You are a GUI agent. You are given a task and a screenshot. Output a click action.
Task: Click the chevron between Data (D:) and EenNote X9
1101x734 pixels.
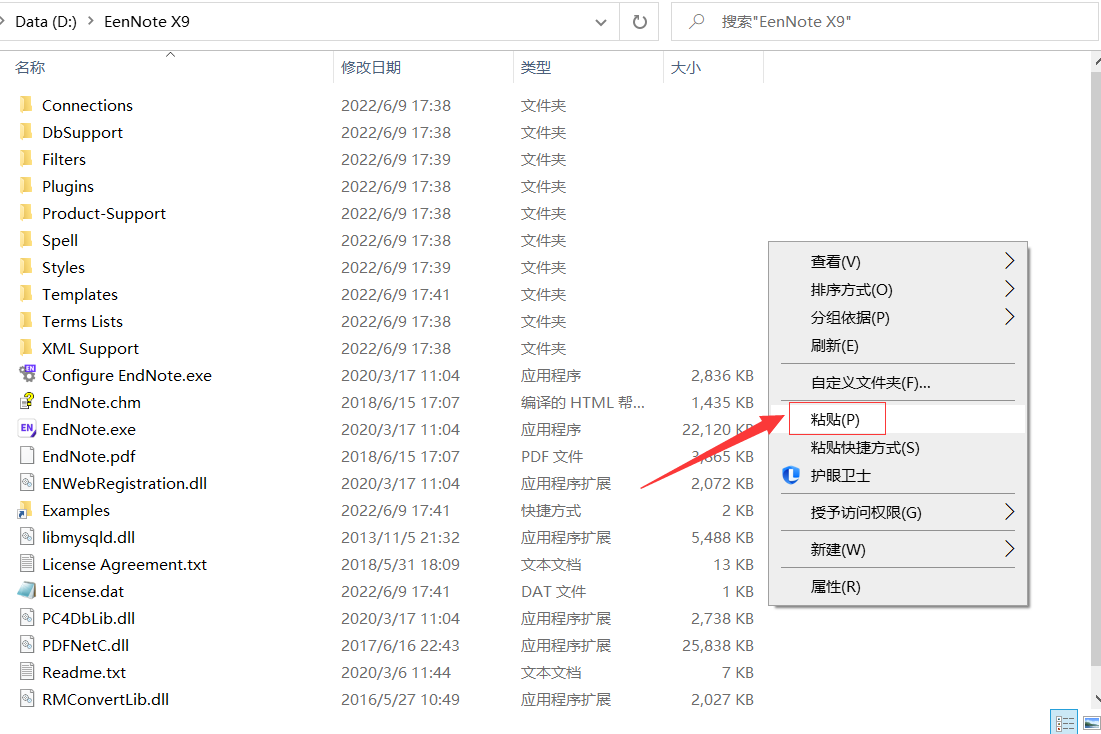coord(91,22)
